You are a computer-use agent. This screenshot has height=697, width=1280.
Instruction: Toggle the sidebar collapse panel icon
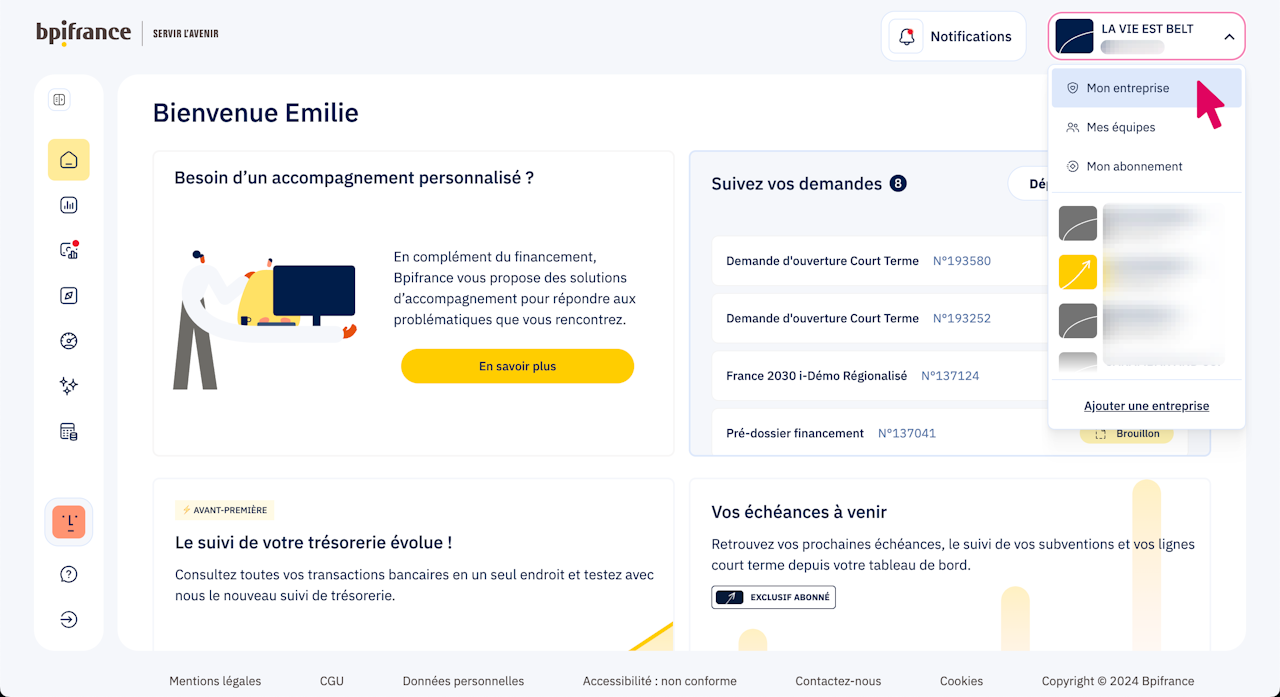(x=59, y=100)
